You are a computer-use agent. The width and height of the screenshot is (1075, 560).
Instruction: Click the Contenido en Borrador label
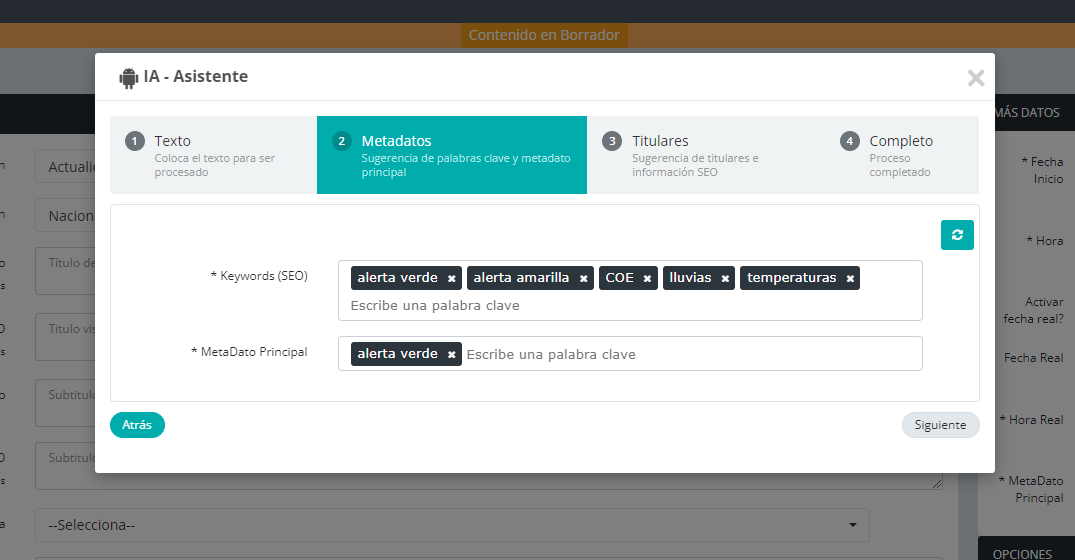click(x=544, y=35)
